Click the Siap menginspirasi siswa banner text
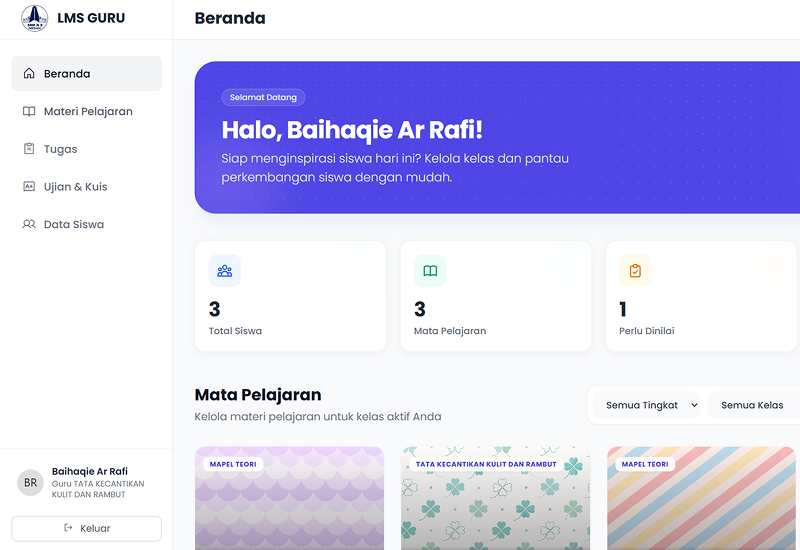The height and width of the screenshot is (550, 800). click(395, 168)
